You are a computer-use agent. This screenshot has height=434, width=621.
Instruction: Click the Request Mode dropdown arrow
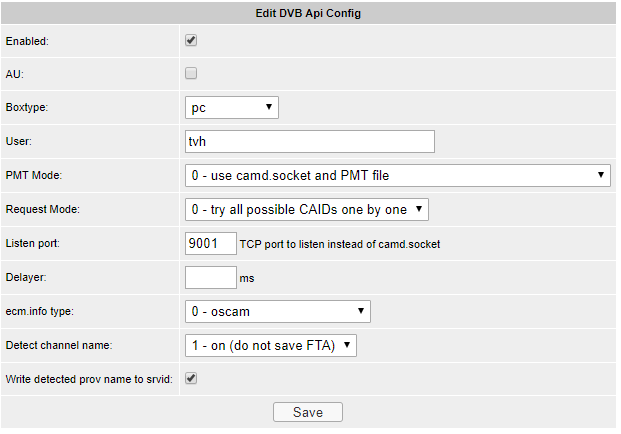pos(419,209)
